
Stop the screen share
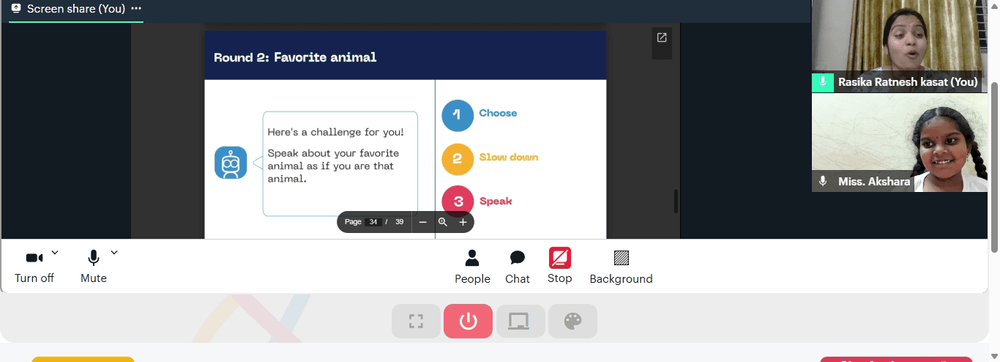tap(559, 266)
